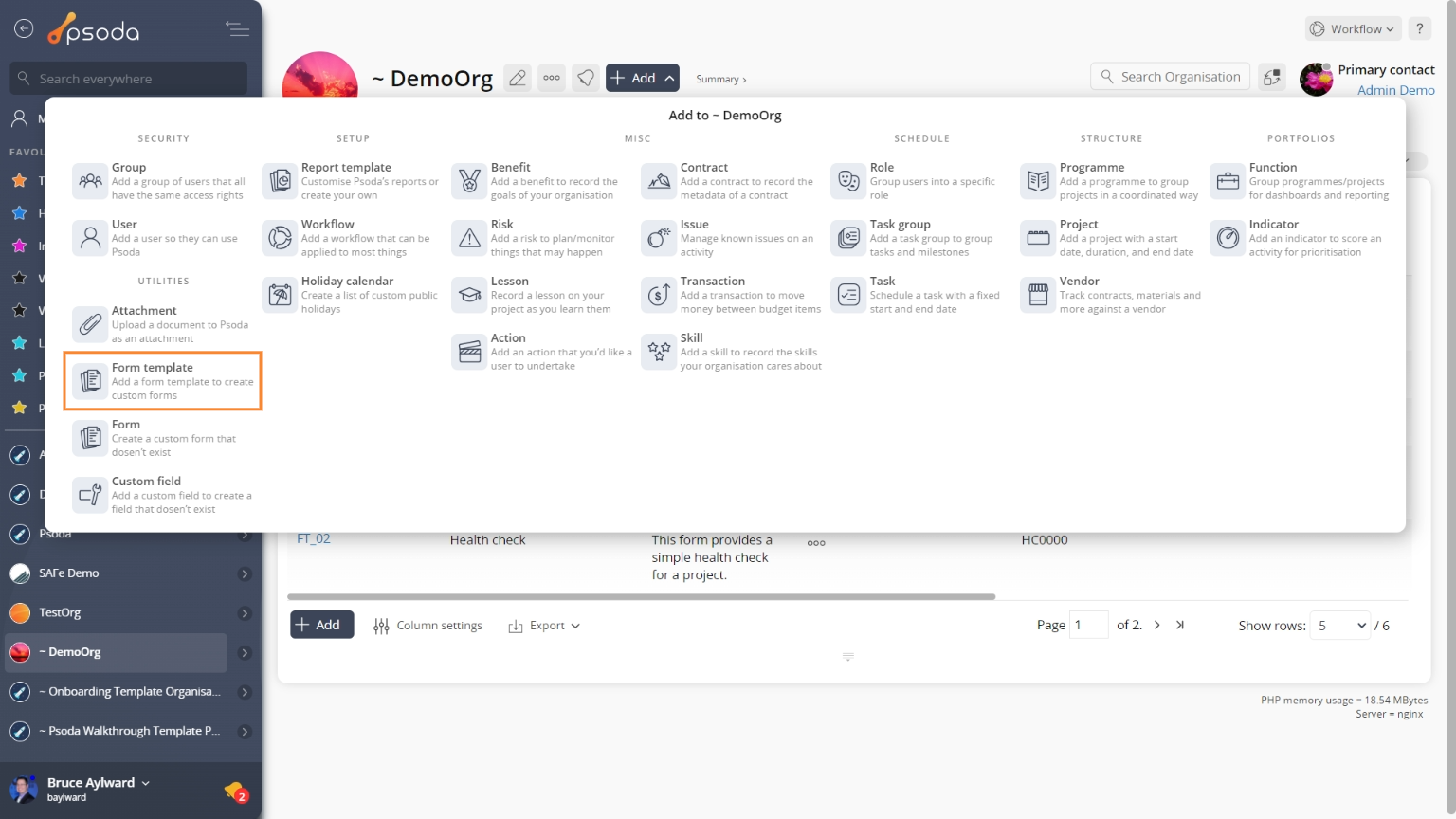Open the three-dots more options button by DemoOrg
The height and width of the screenshot is (819, 1456).
point(552,78)
